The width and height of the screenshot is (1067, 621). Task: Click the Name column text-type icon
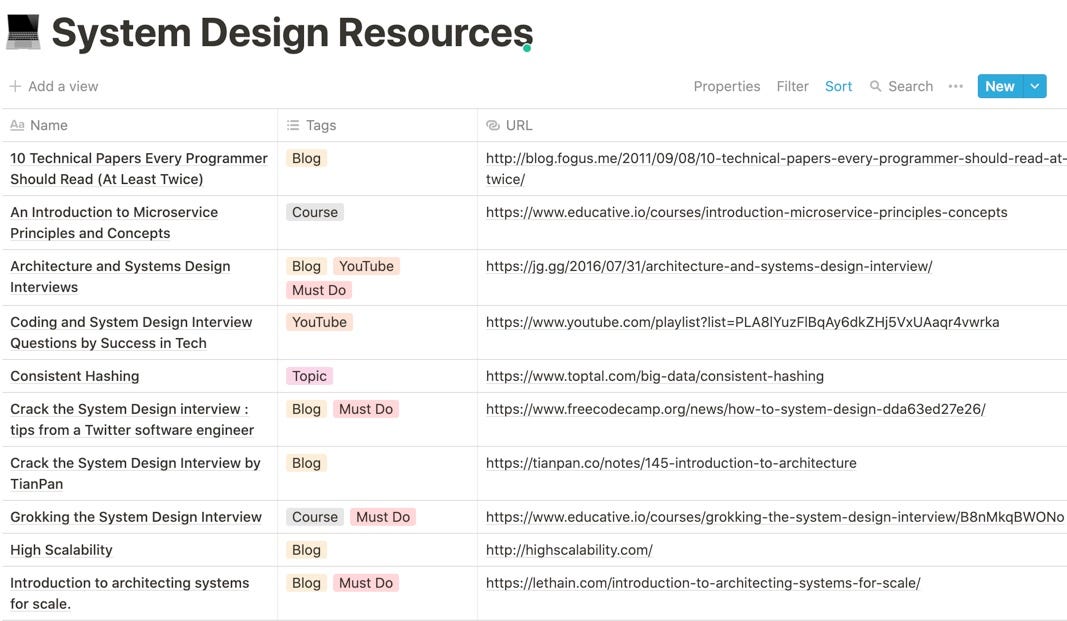(17, 125)
